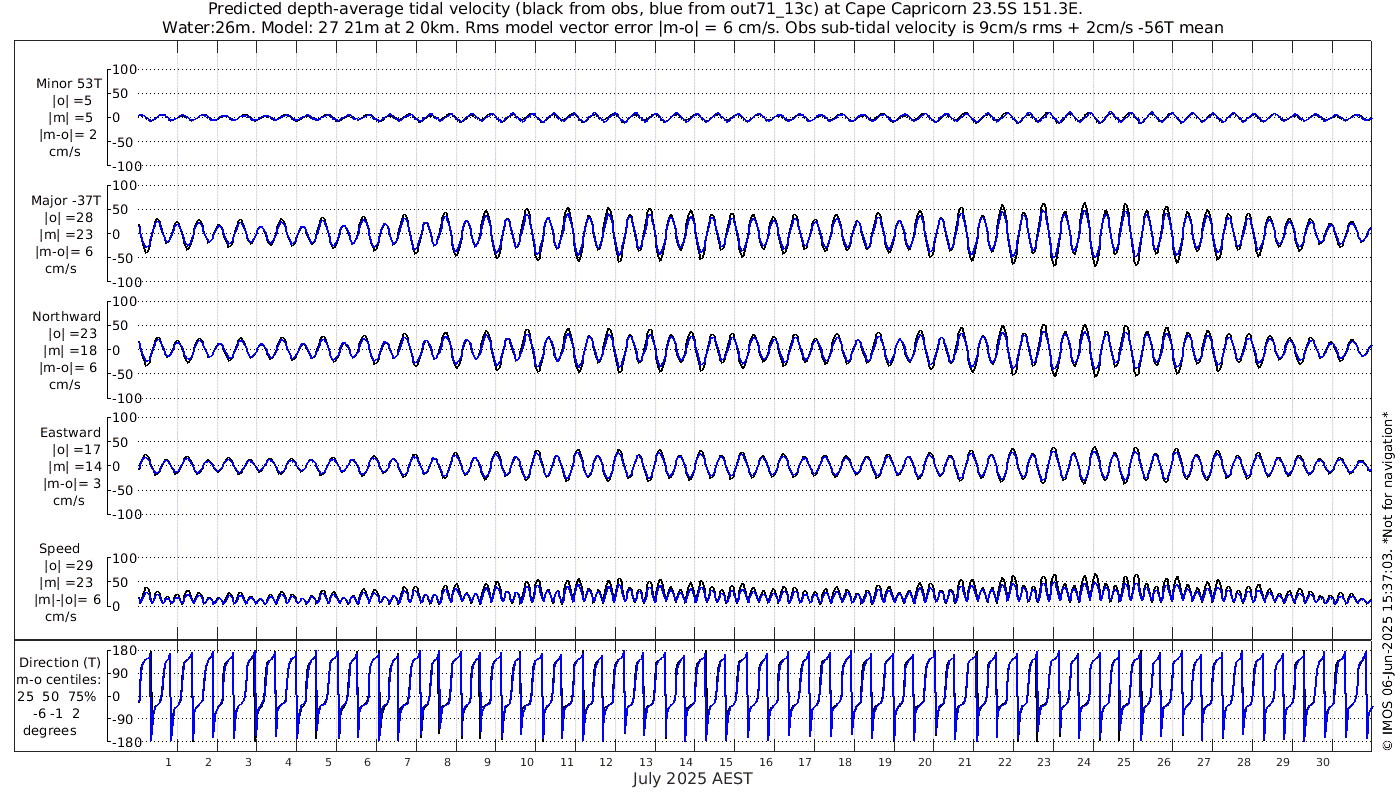Click the "180" tick on the Direction axis
Viewport: 1400px width, 800px height.
pos(123,651)
